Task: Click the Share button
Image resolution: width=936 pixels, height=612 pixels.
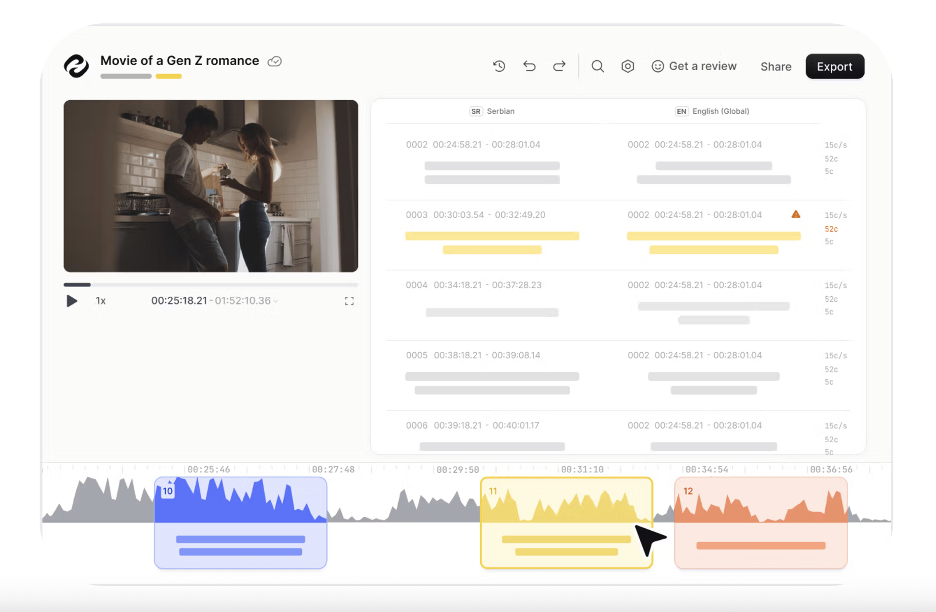Action: [x=775, y=67]
